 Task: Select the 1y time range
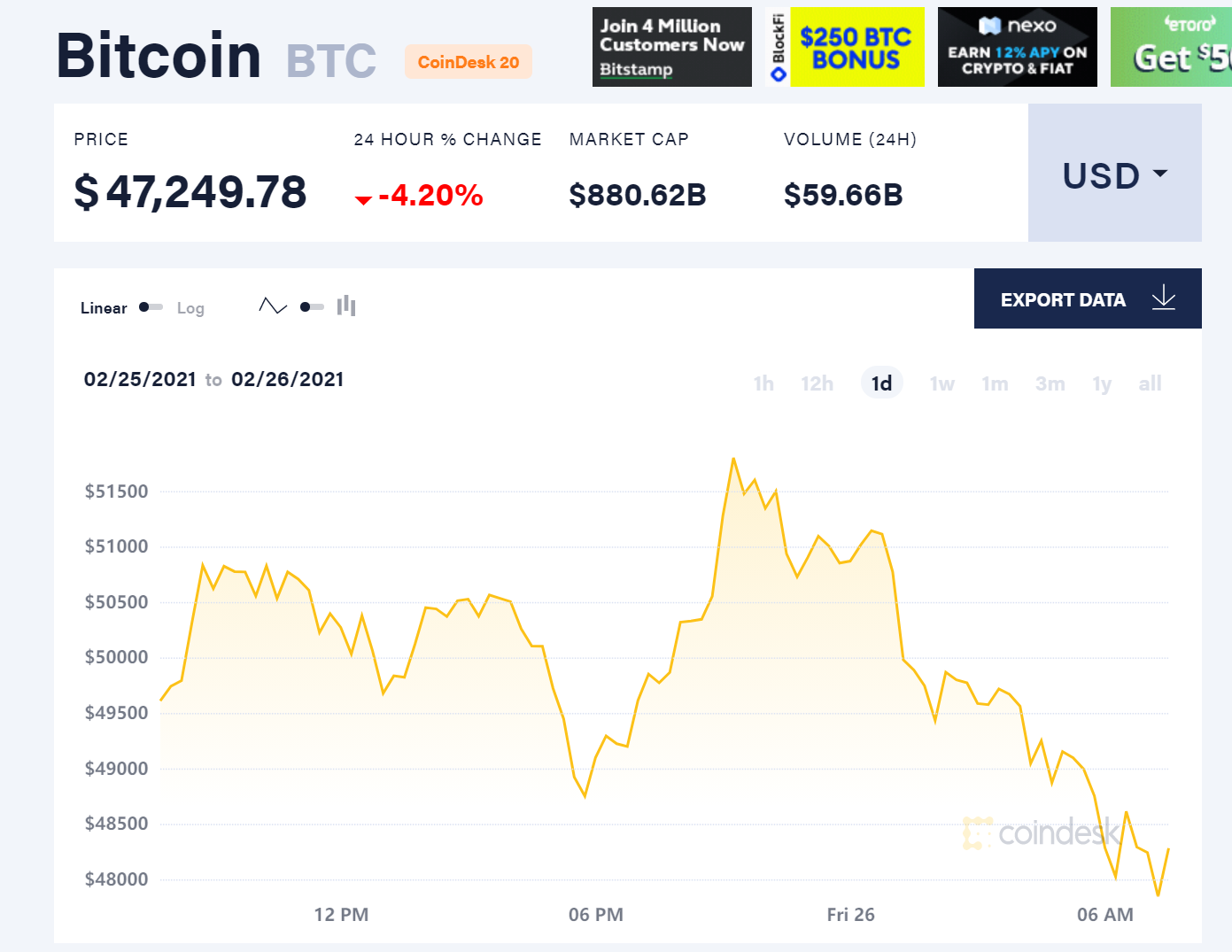tap(1102, 383)
